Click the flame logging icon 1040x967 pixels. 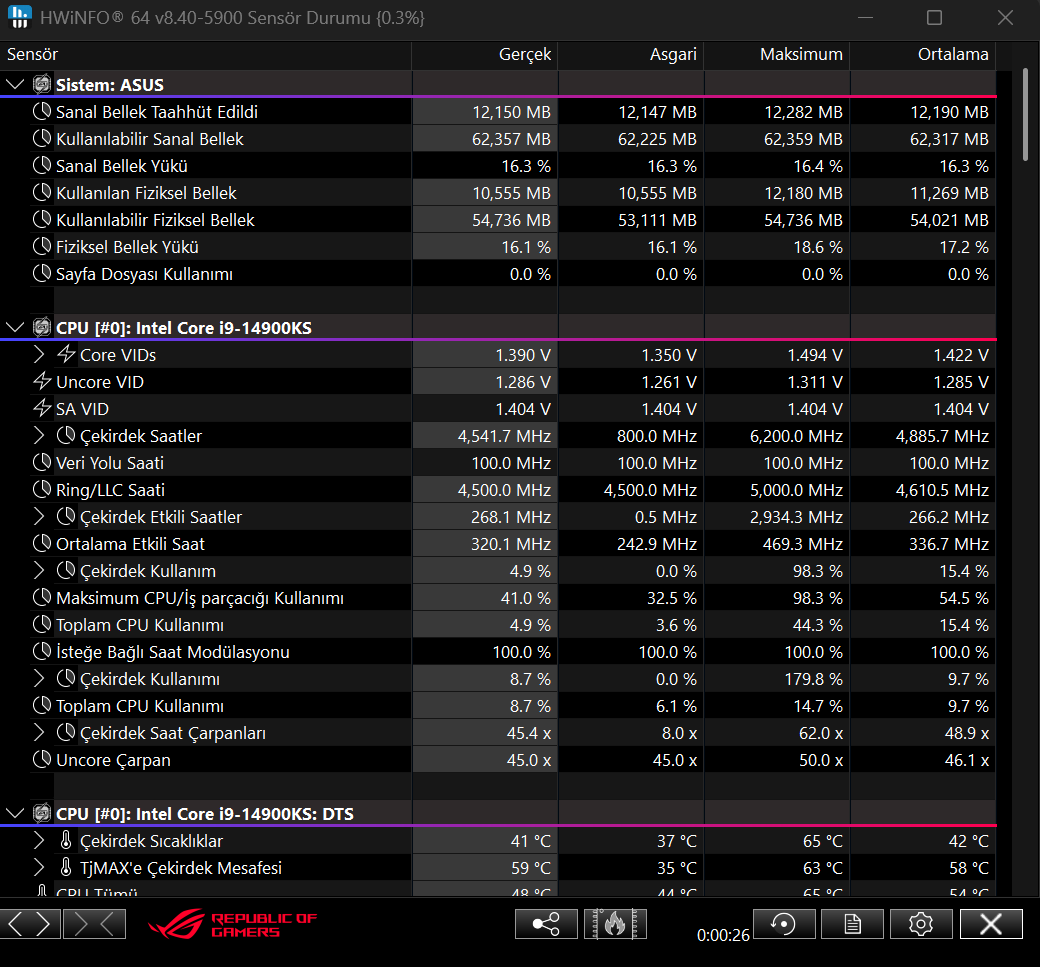(x=615, y=924)
